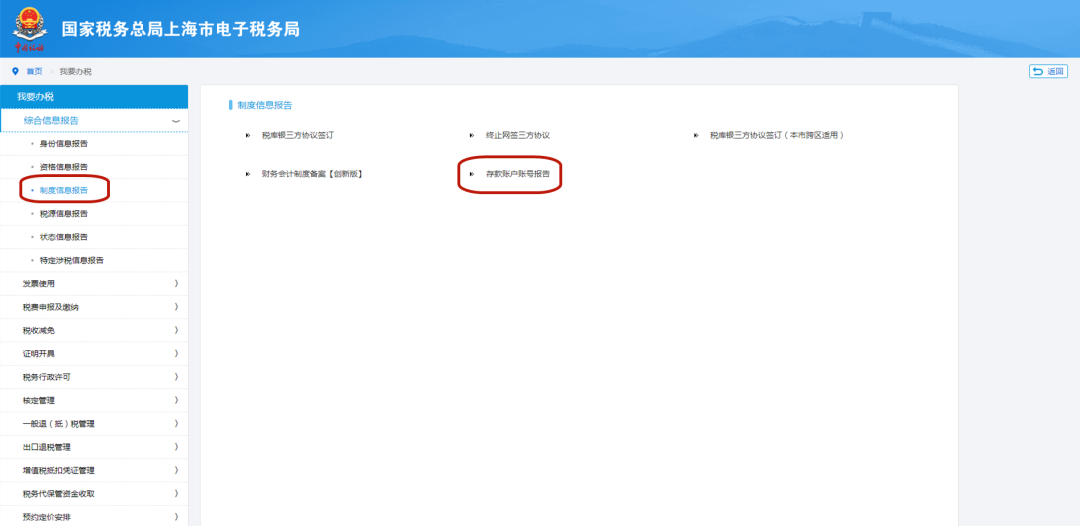Screen dimensions: 1080x526
Task: Click the arrow bullet beside 税库银三方协议签订
Action: [248, 136]
